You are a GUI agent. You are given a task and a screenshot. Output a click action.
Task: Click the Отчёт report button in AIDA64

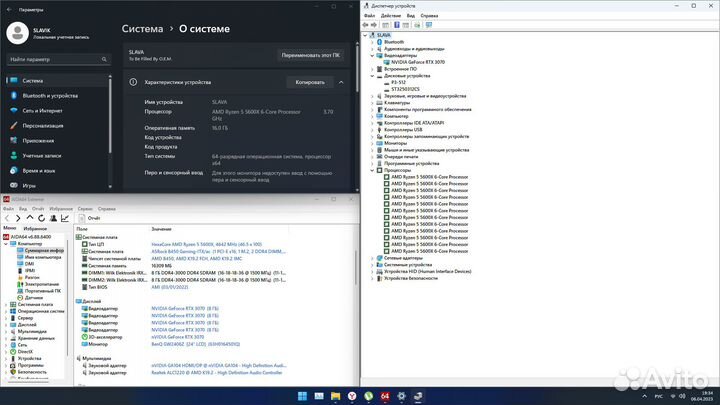pyautogui.click(x=90, y=218)
